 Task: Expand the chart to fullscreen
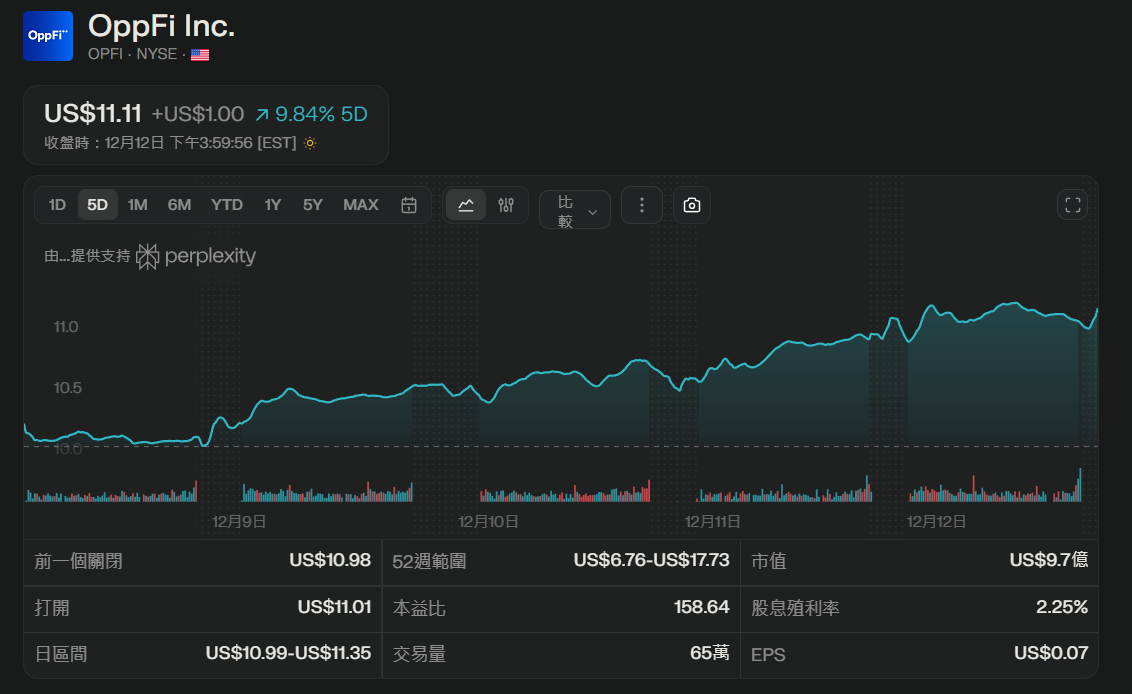(x=1073, y=205)
